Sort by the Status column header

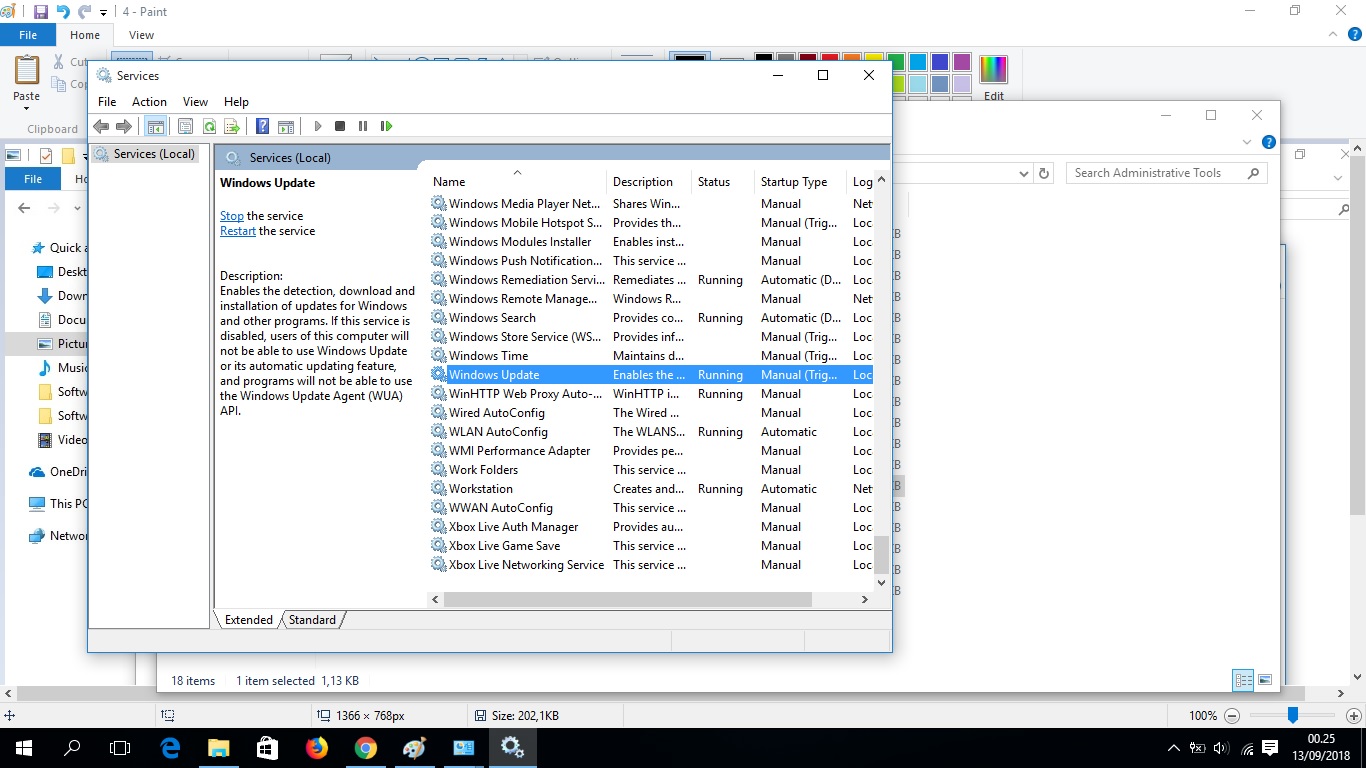(723, 182)
